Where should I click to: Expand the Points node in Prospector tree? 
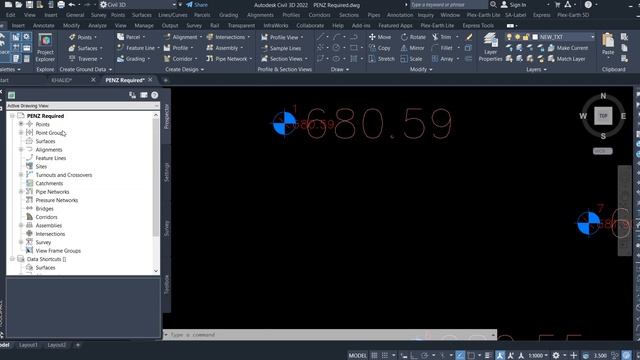coord(21,124)
